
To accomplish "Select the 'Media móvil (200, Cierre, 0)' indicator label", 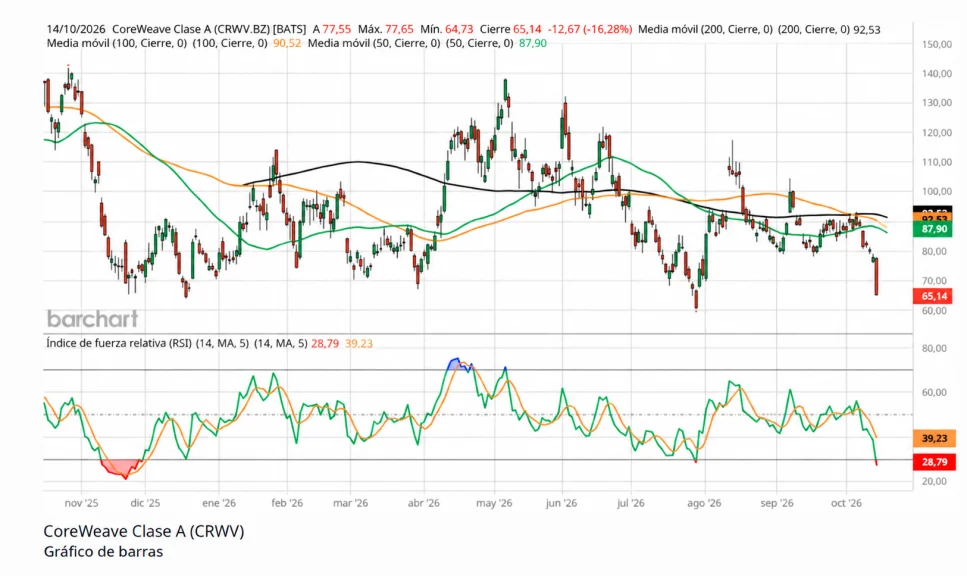I will coord(705,29).
